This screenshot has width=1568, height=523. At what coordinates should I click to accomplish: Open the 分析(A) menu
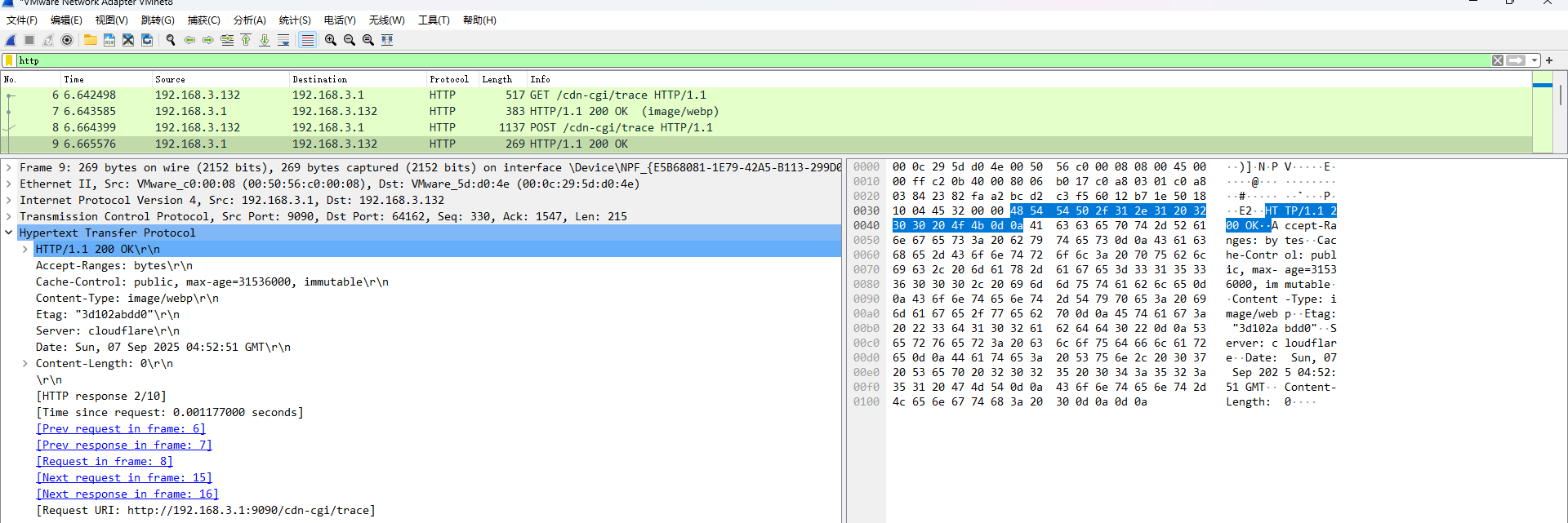point(249,20)
